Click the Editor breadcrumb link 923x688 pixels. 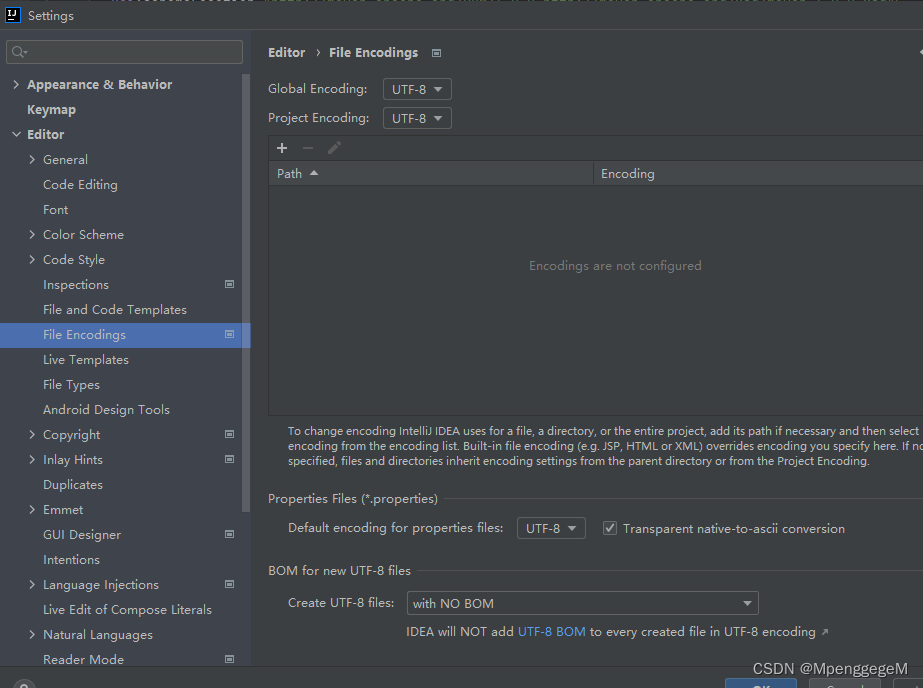tap(287, 52)
